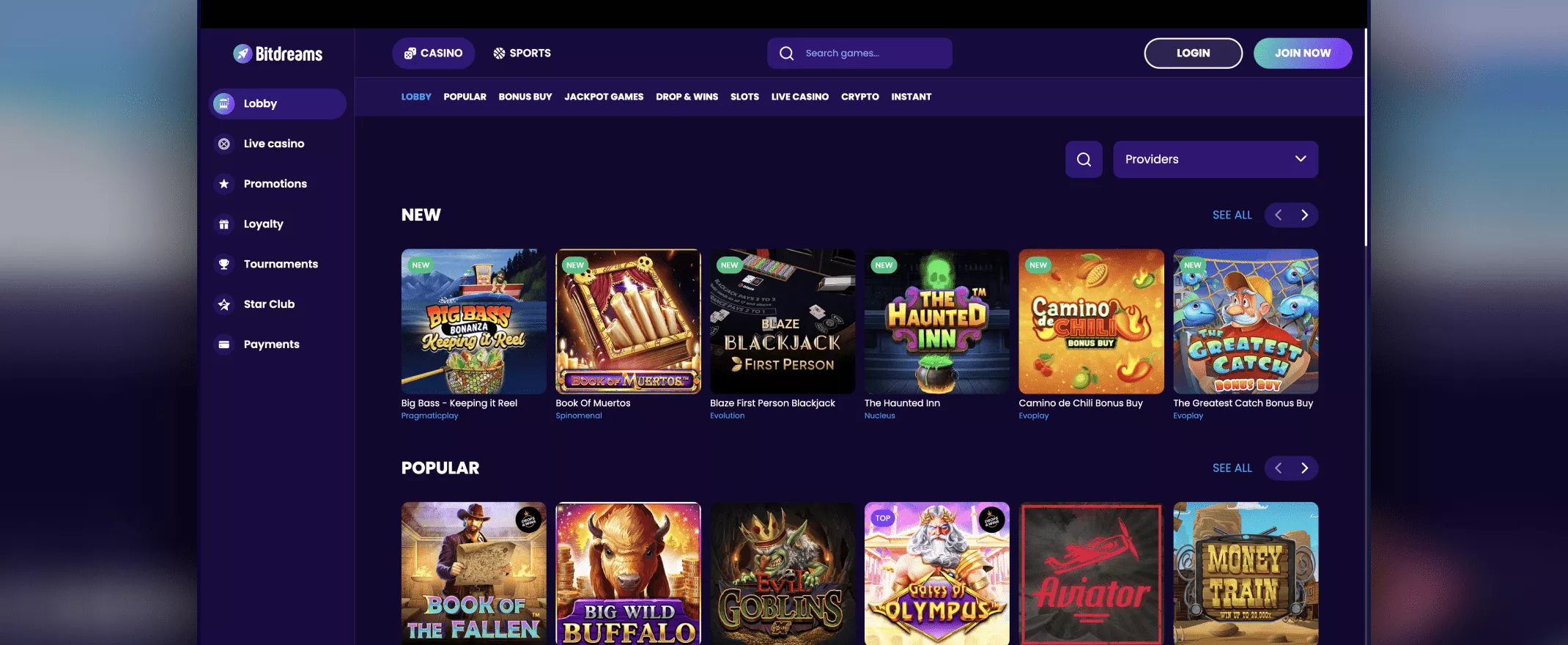Open Big Bass Keeping it Reel thumbnail
Screen dimensions: 1568x645
click(x=473, y=322)
